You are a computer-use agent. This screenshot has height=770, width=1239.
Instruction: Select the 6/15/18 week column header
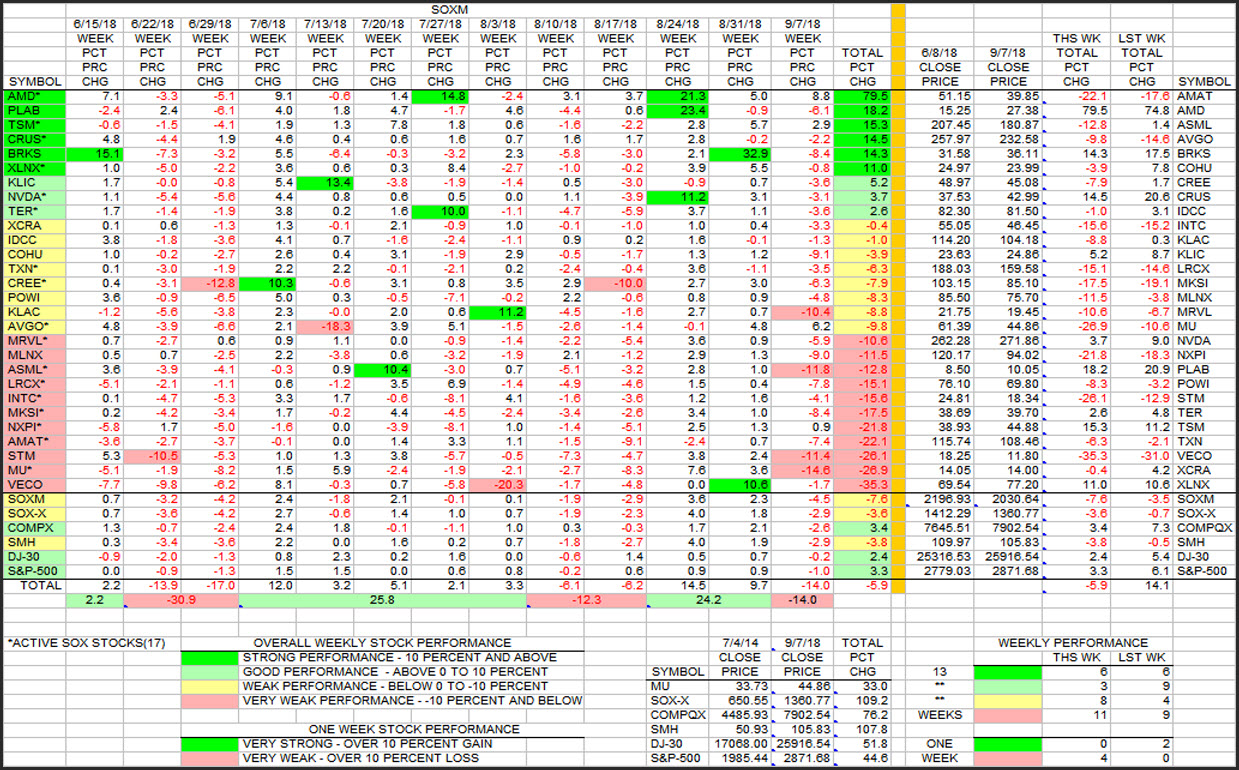click(95, 23)
